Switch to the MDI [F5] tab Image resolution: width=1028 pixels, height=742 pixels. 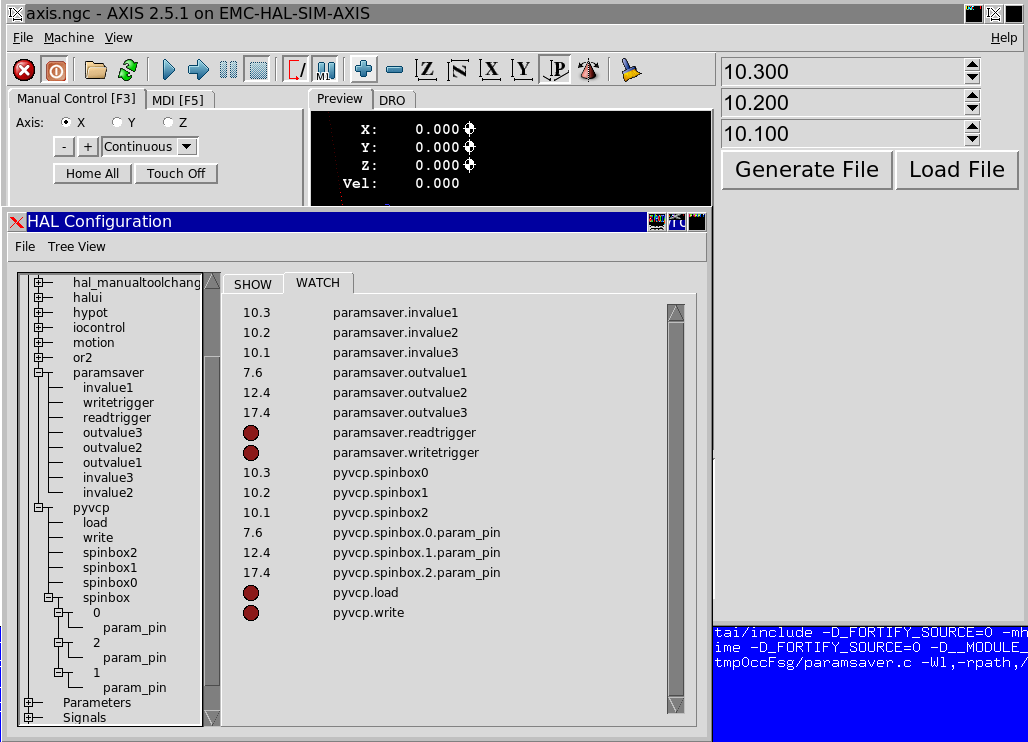[178, 100]
